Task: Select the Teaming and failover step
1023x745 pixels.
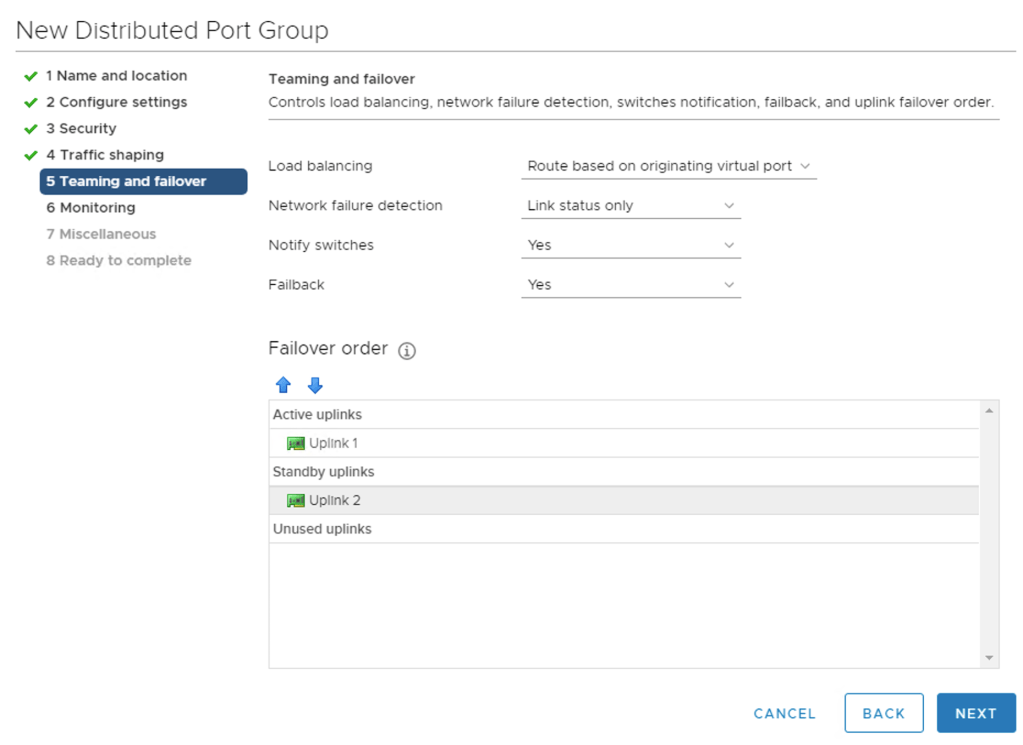Action: tap(126, 181)
